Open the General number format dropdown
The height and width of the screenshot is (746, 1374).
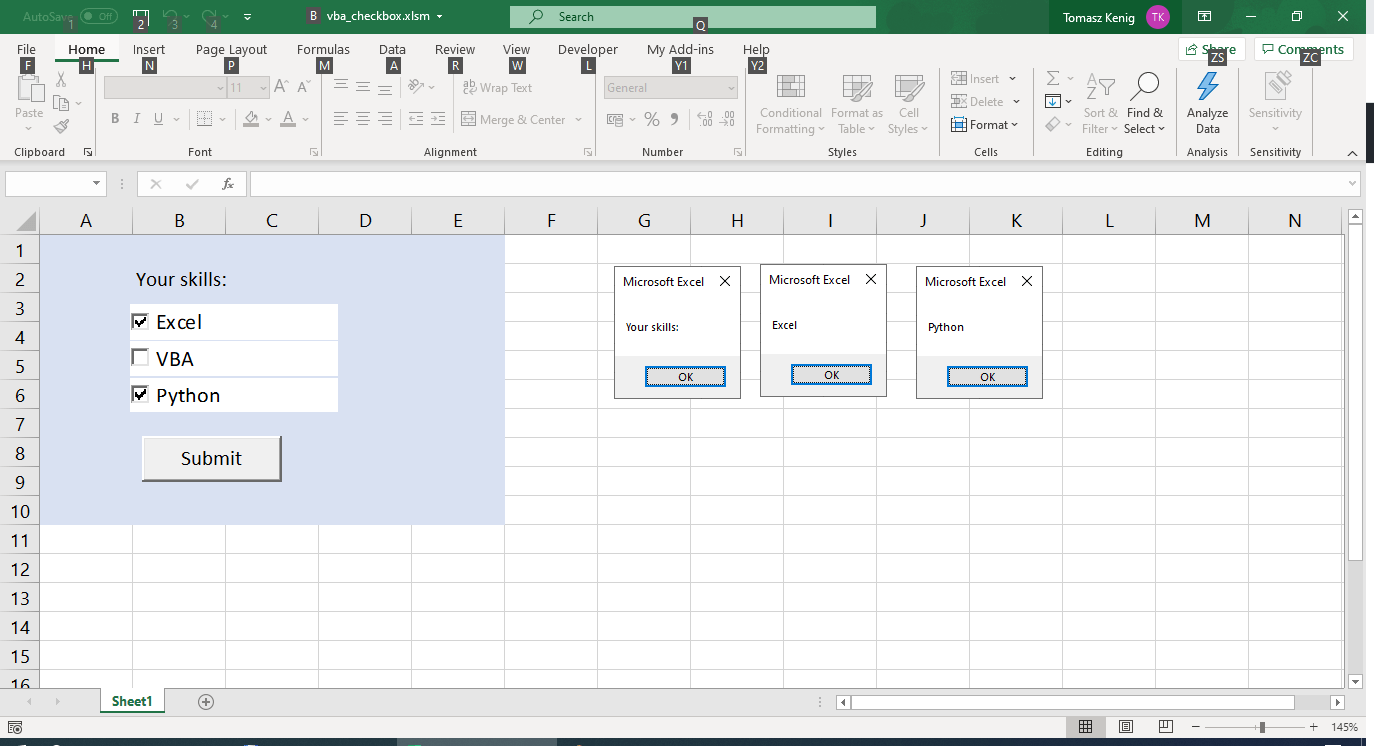731,87
